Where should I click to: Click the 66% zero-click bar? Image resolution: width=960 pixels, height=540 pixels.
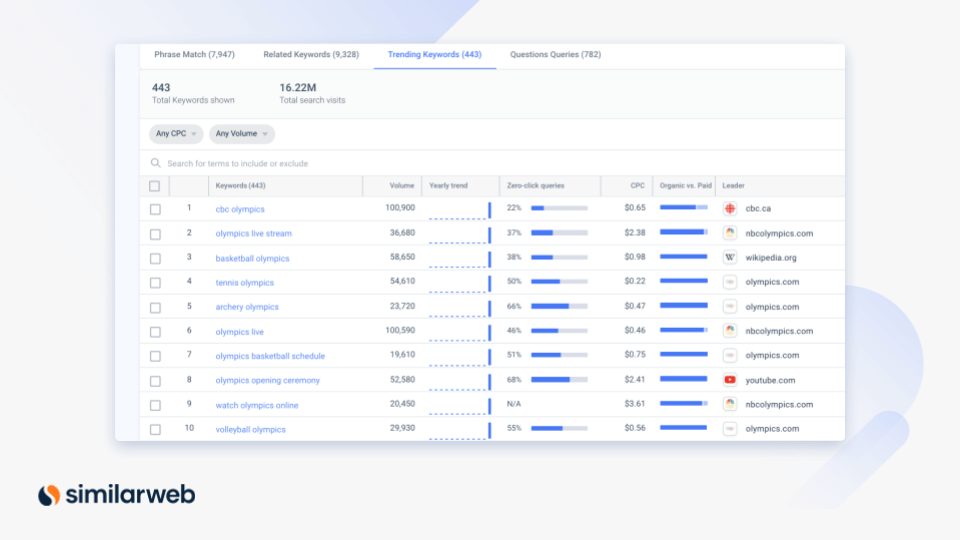click(559, 306)
